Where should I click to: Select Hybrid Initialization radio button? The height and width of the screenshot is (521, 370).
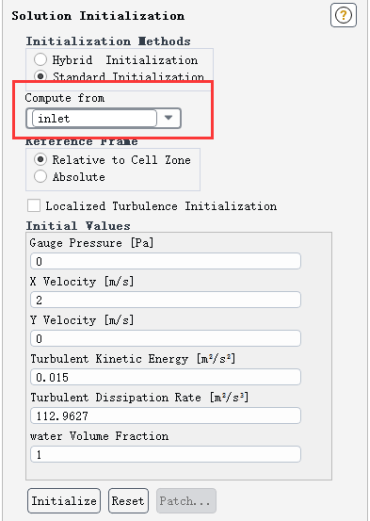[x=40, y=60]
